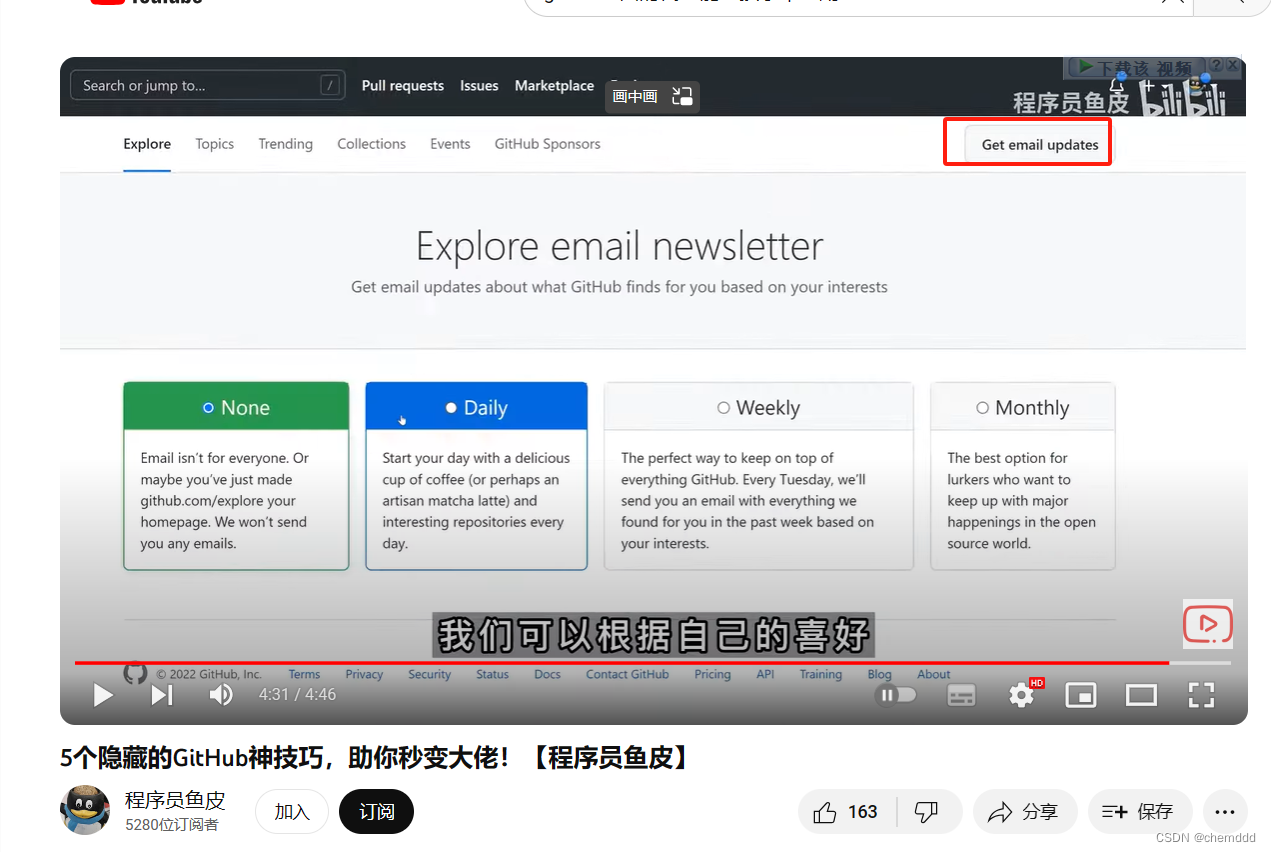This screenshot has width=1271, height=852.
Task: Select the None email frequency radio
Action: [x=208, y=408]
